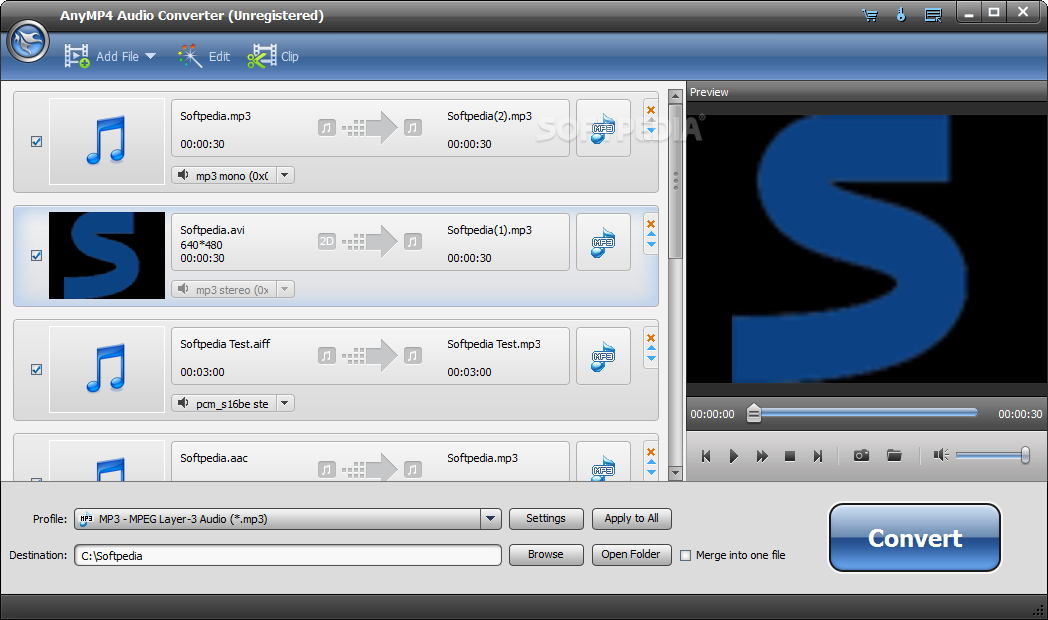Expand the pcm_s16be audio track dropdown

pyautogui.click(x=285, y=403)
